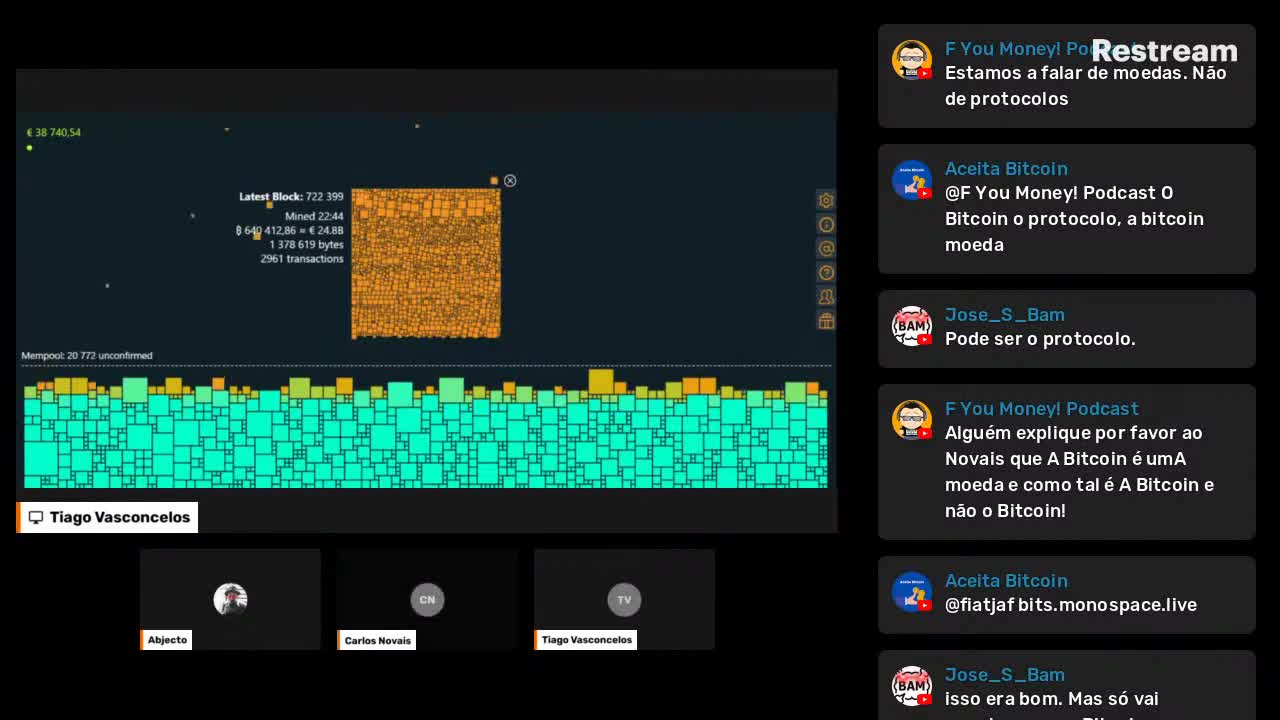Screen dimensions: 1280x720
Task: Click the first F You Money! Podcast avatar
Action: (x=912, y=60)
